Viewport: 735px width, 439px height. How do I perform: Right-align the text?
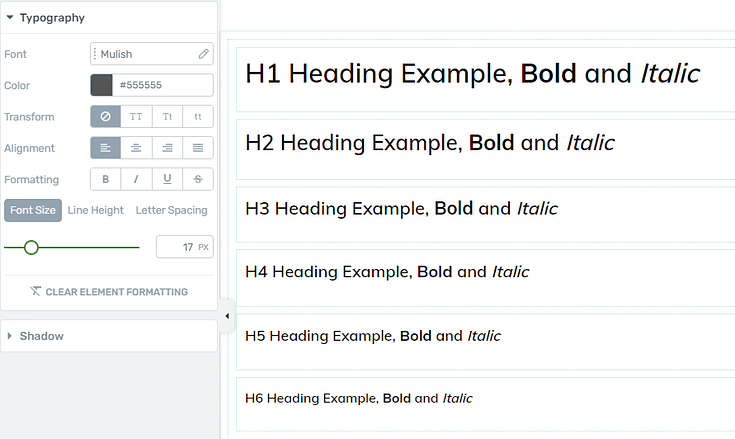167,148
